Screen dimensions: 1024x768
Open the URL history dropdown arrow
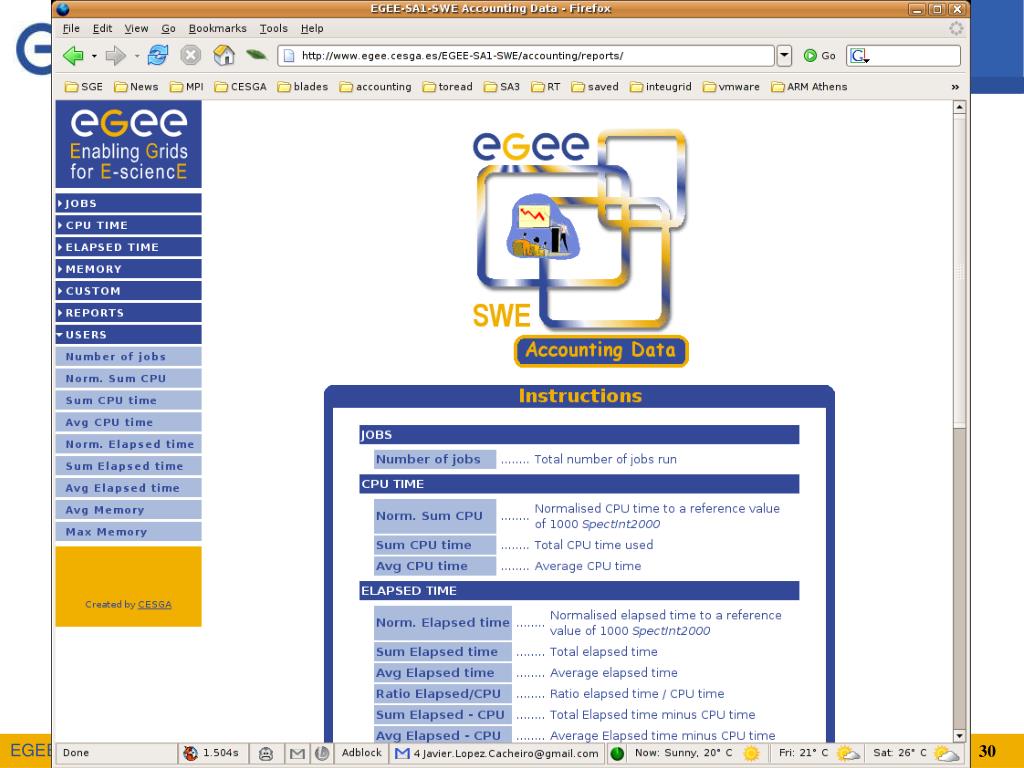coord(784,56)
